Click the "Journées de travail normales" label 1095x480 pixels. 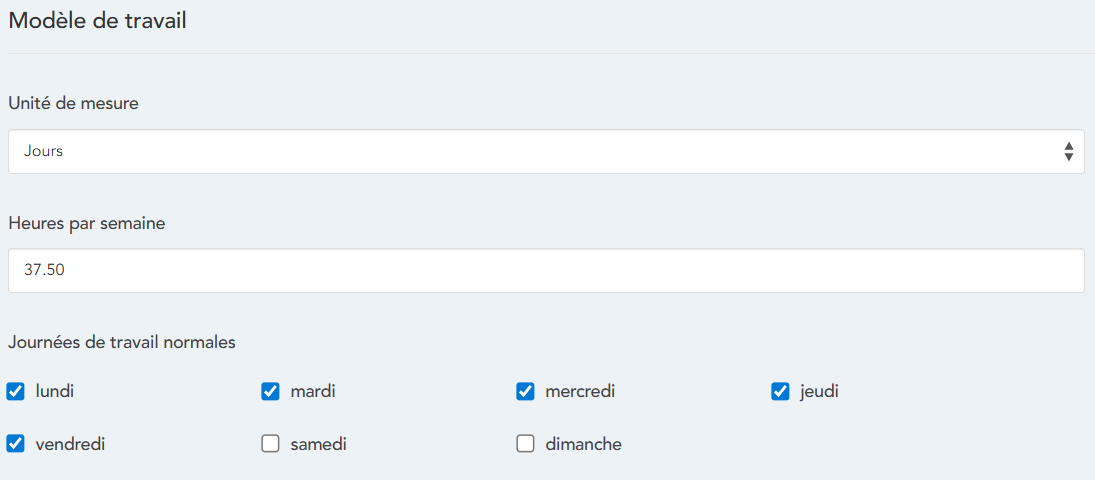[122, 342]
